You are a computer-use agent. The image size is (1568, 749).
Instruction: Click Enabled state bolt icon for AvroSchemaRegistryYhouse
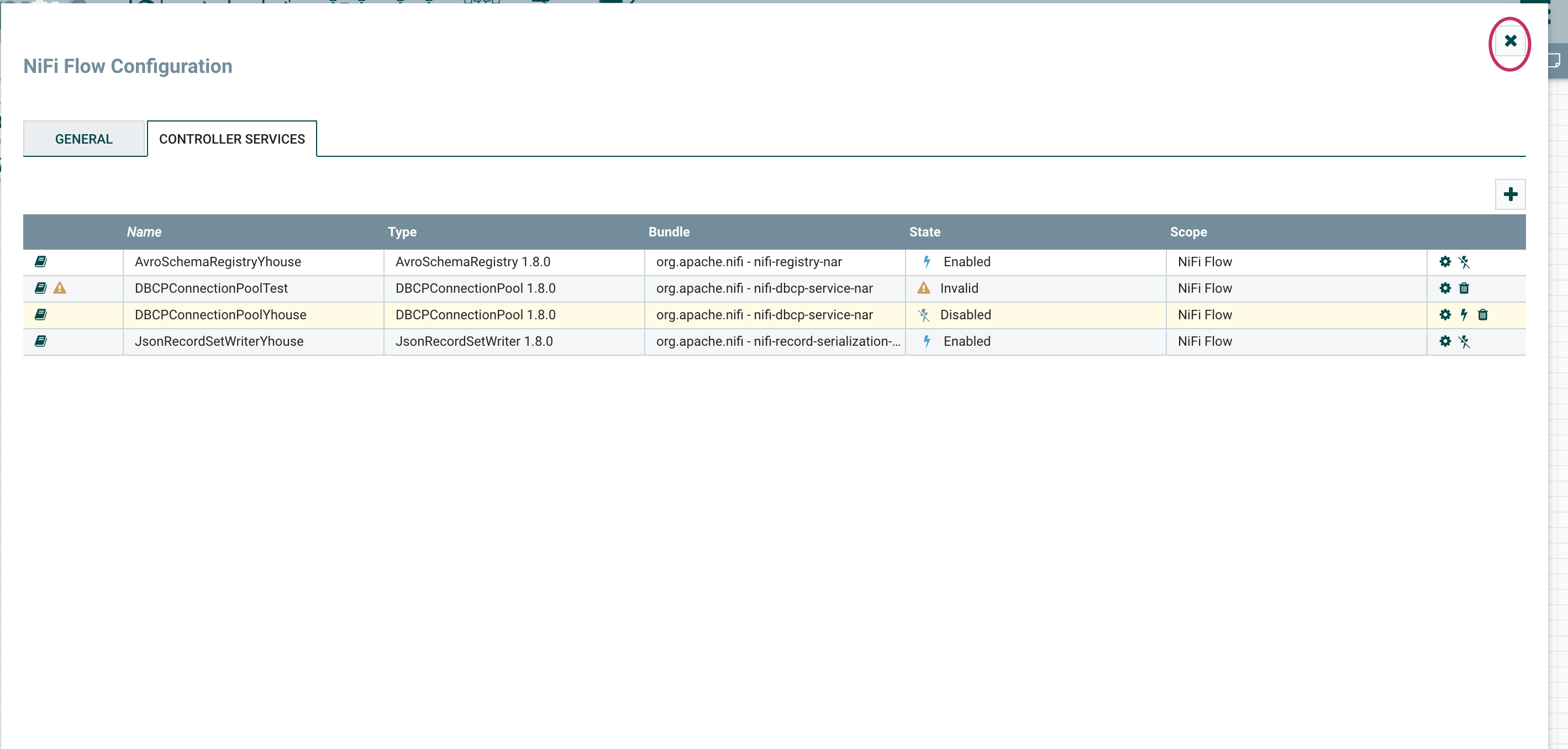pyautogui.click(x=927, y=262)
